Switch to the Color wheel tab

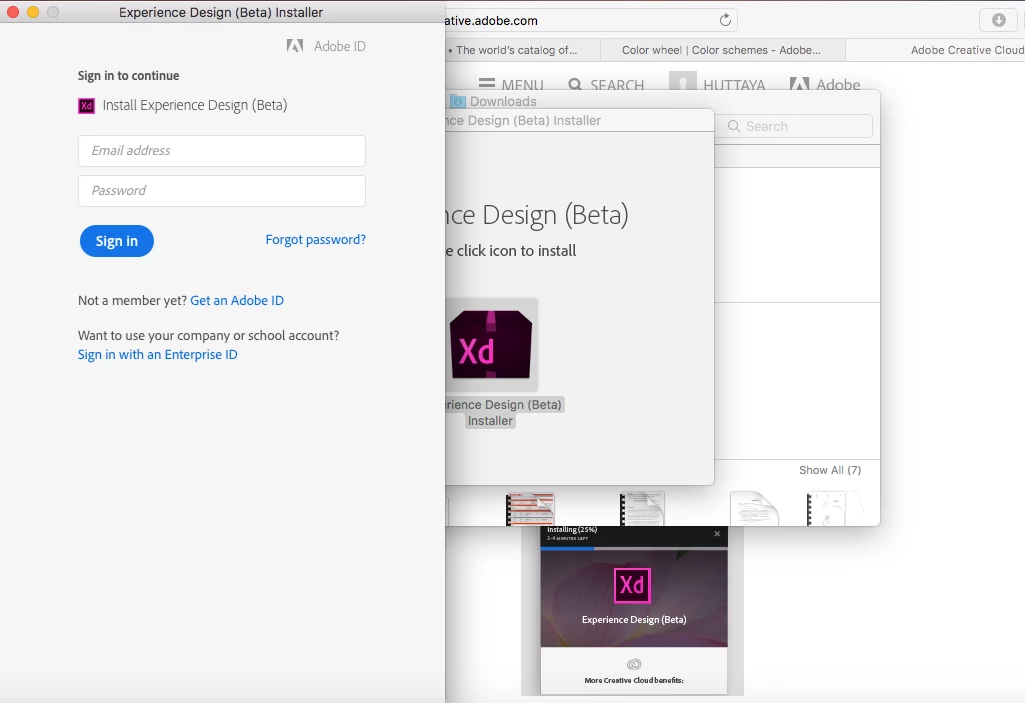[x=722, y=50]
